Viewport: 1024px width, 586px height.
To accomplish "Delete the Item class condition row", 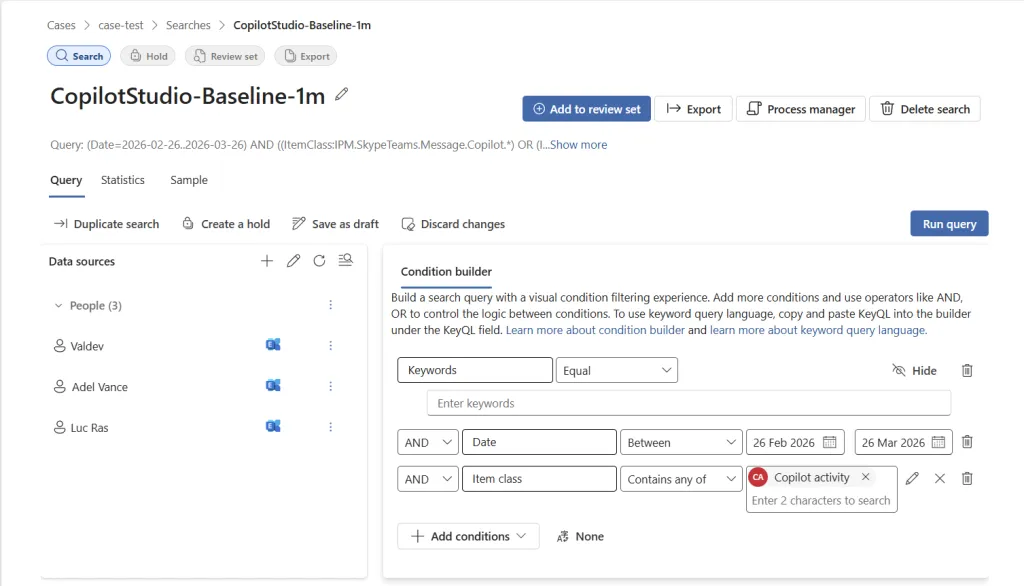I will tap(967, 479).
